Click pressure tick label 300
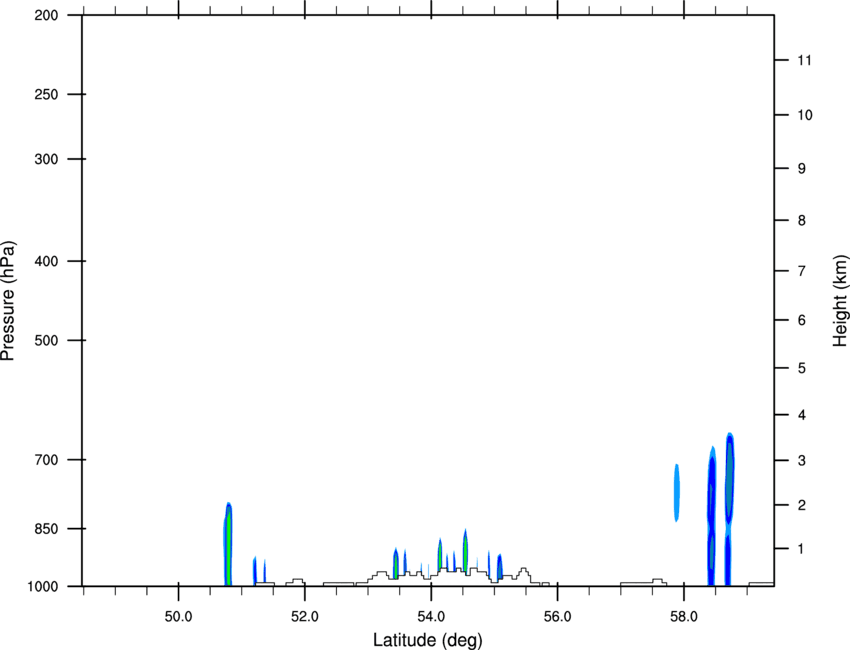850x650 pixels. [x=46, y=159]
